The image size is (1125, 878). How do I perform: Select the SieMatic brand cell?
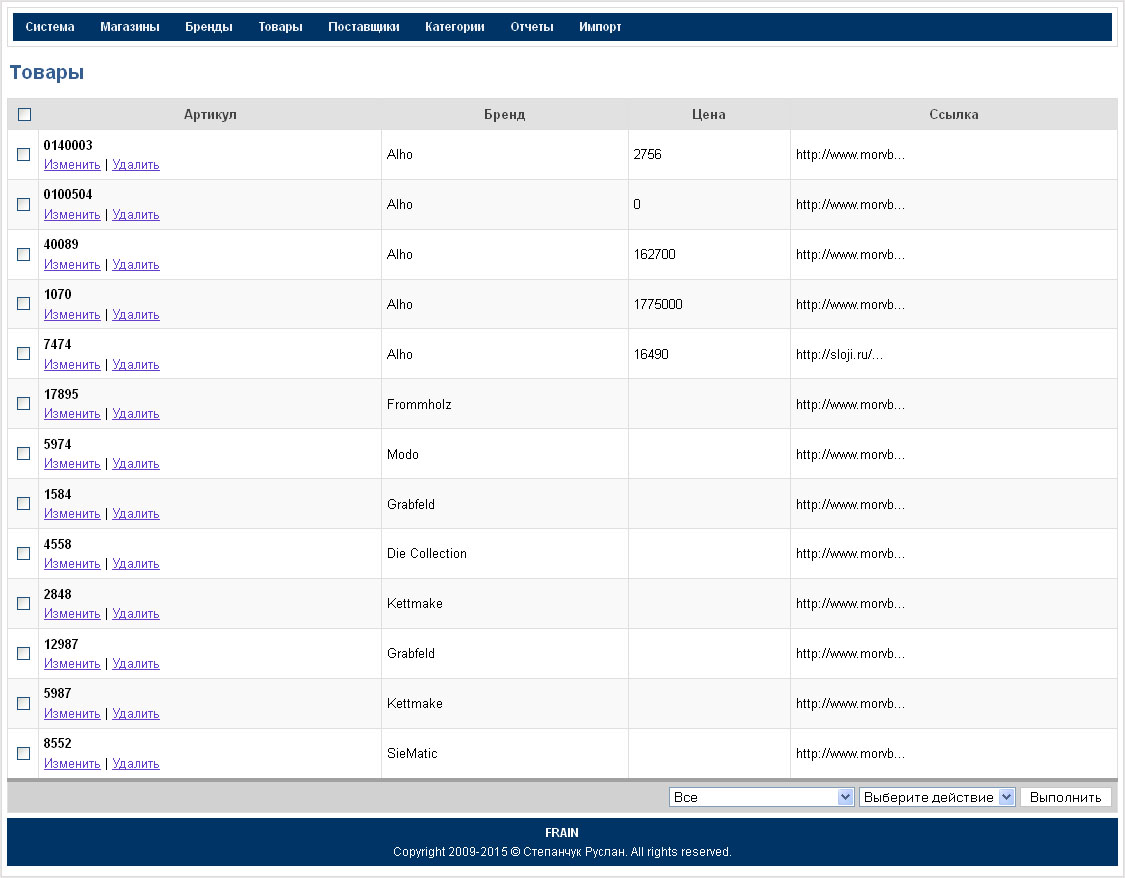[x=504, y=753]
